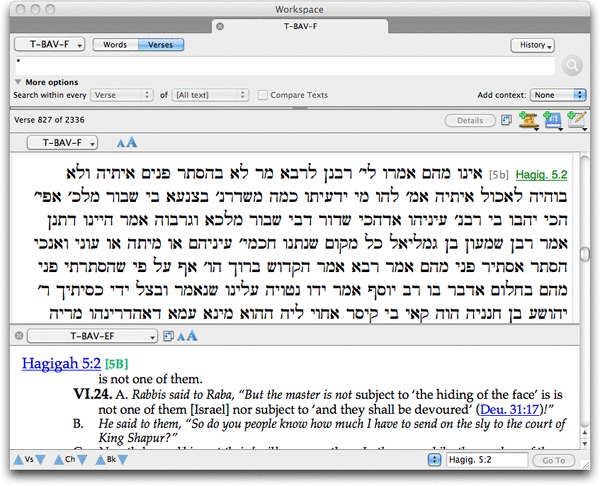
Task: Open the Verse search-within dropdown
Action: [122, 95]
